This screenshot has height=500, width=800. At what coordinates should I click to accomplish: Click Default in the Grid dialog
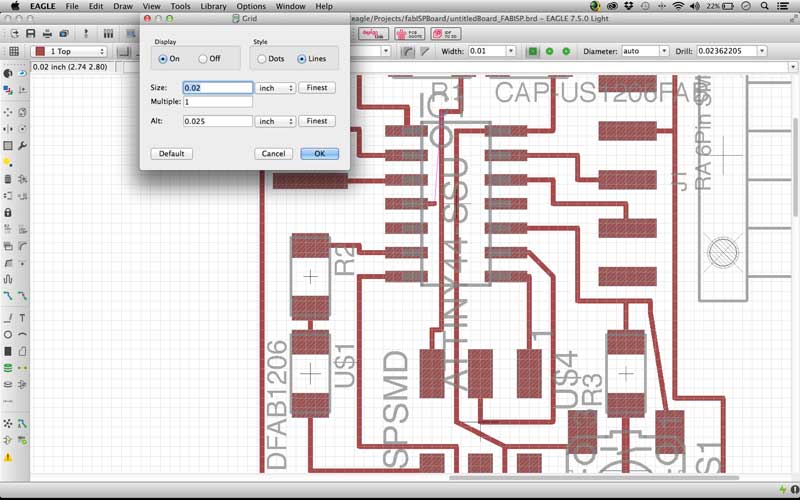click(x=171, y=154)
